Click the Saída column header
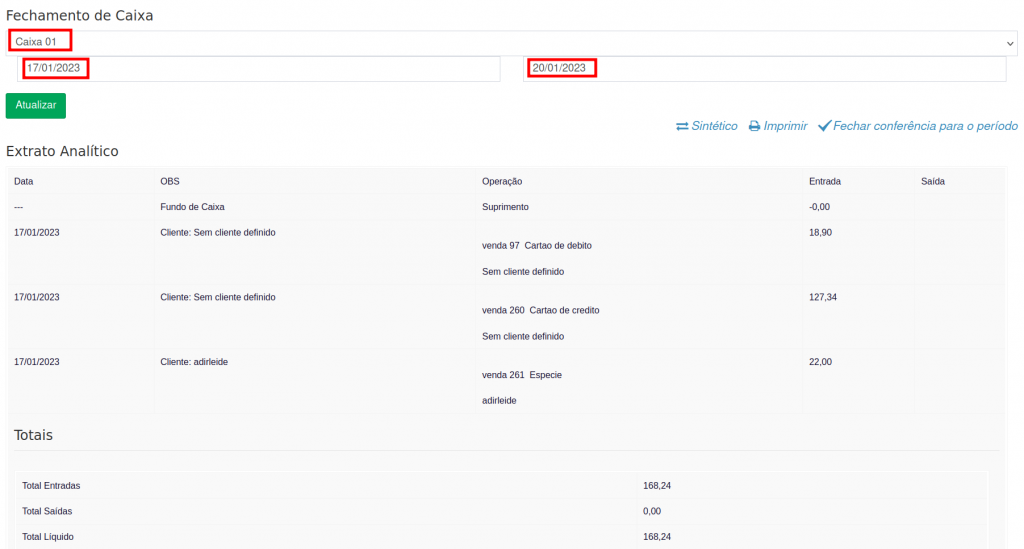 tap(932, 181)
